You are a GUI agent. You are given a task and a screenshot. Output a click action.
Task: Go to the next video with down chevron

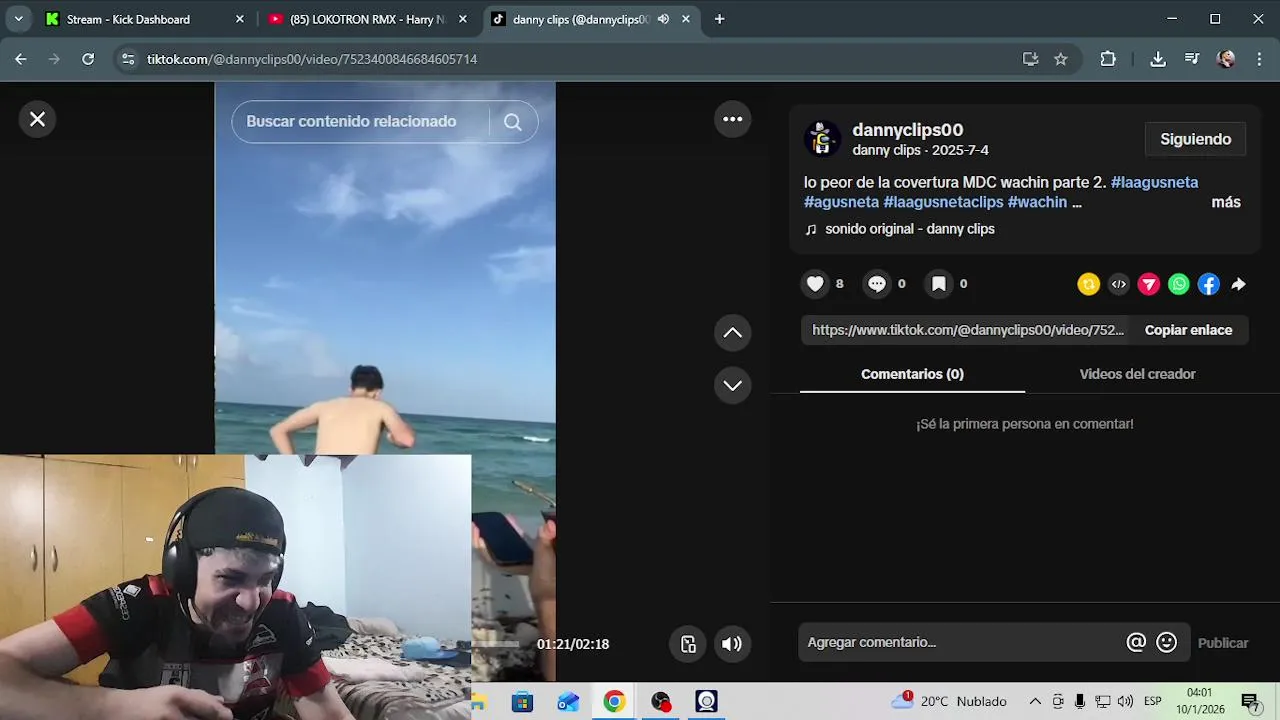733,385
